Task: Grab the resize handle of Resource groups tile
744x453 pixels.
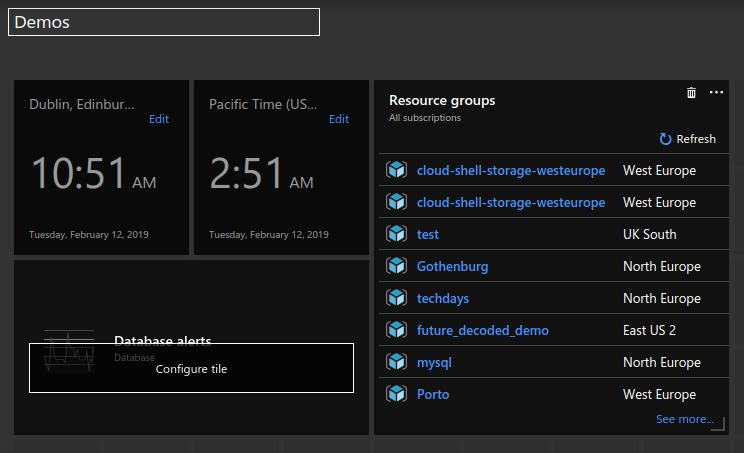Action: click(x=719, y=425)
